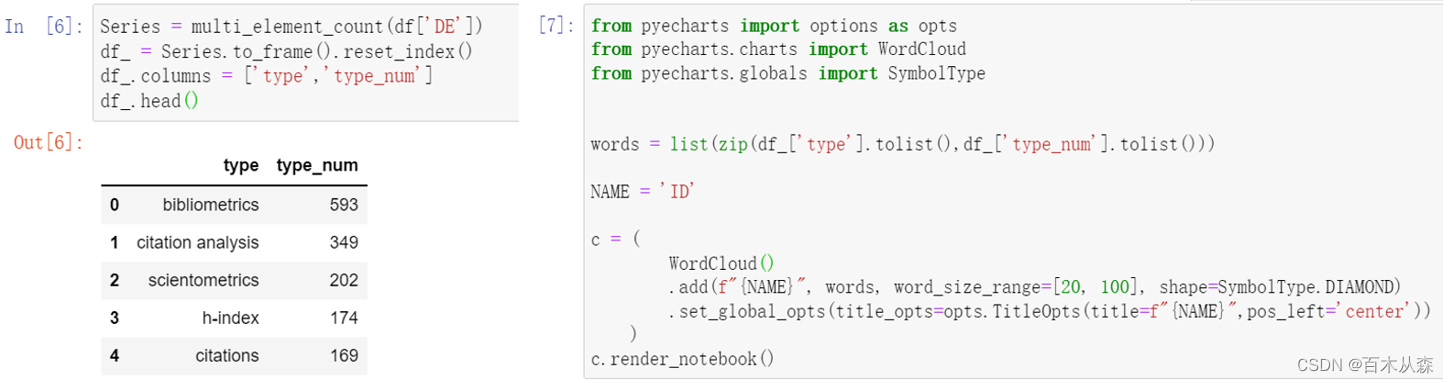Click row index 4 in output table
This screenshot has height=383, width=1449.
[x=114, y=355]
